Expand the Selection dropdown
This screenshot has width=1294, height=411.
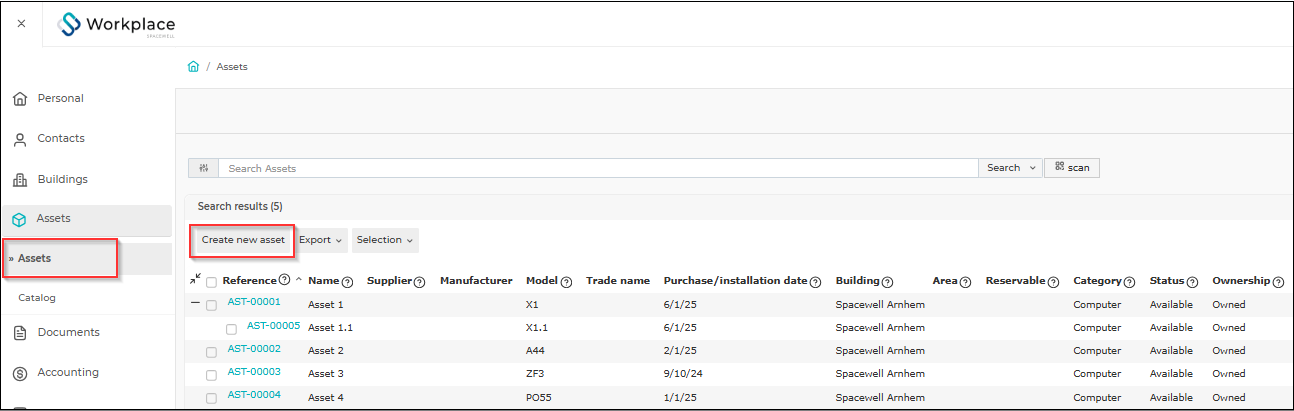point(385,240)
